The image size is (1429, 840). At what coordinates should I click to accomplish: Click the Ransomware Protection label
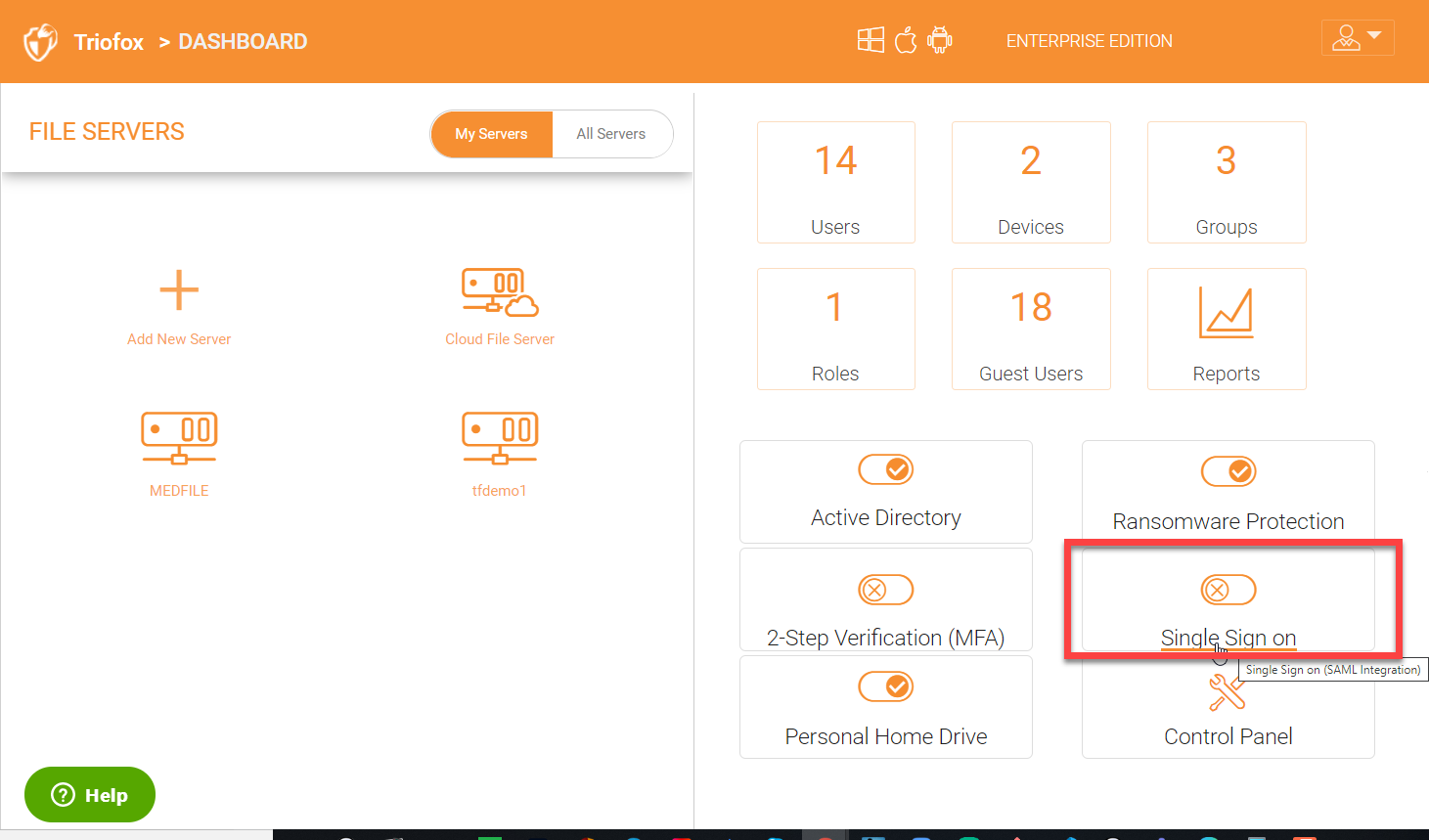pyautogui.click(x=1228, y=521)
